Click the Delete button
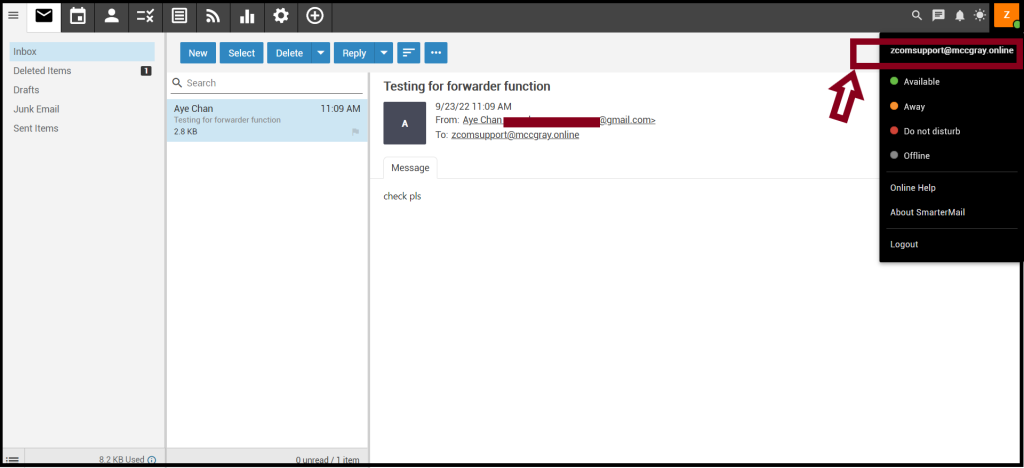Viewport: 1024px width, 468px height. [x=289, y=53]
